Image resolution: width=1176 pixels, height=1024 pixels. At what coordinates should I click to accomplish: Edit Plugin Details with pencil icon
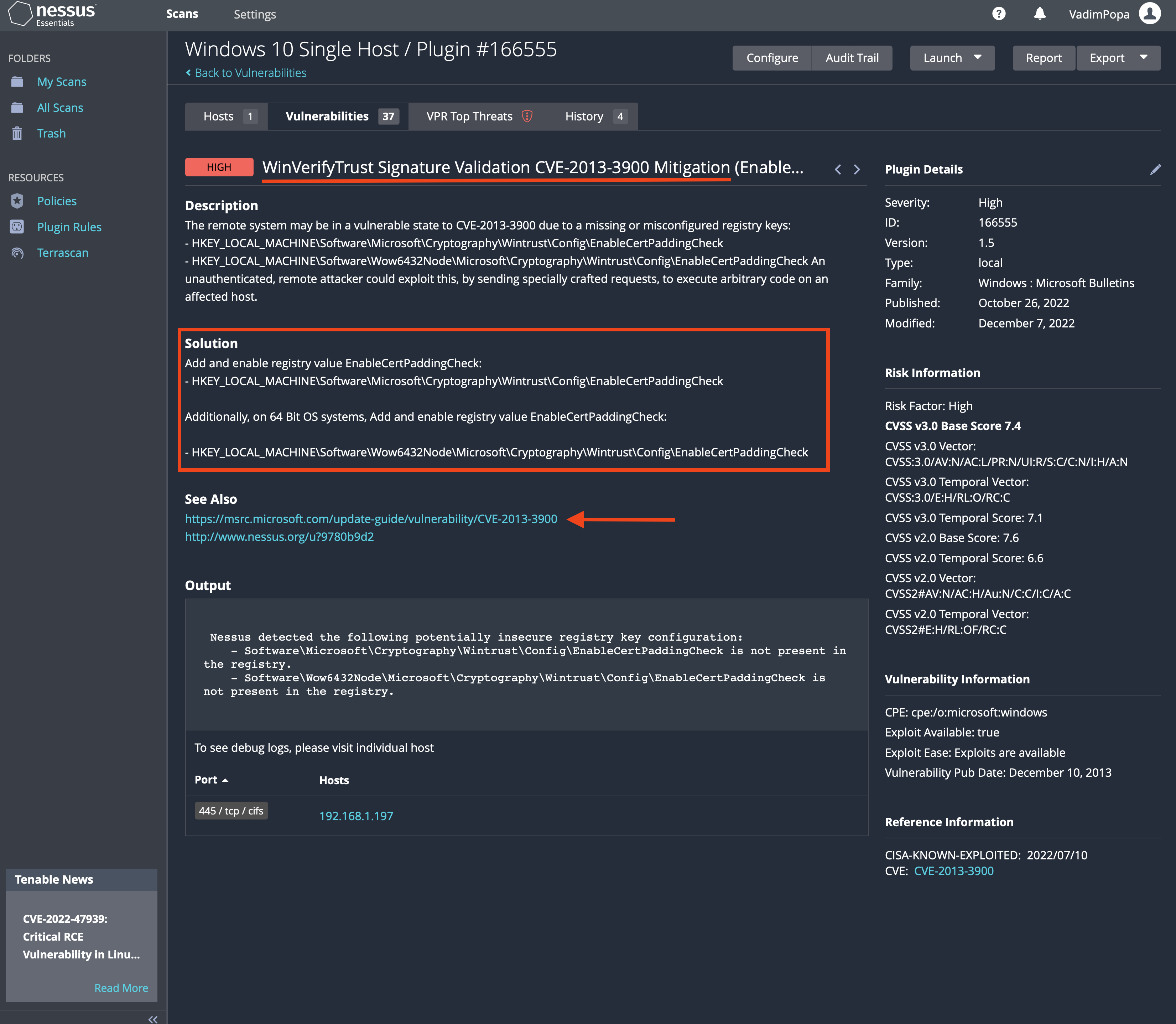(x=1155, y=169)
